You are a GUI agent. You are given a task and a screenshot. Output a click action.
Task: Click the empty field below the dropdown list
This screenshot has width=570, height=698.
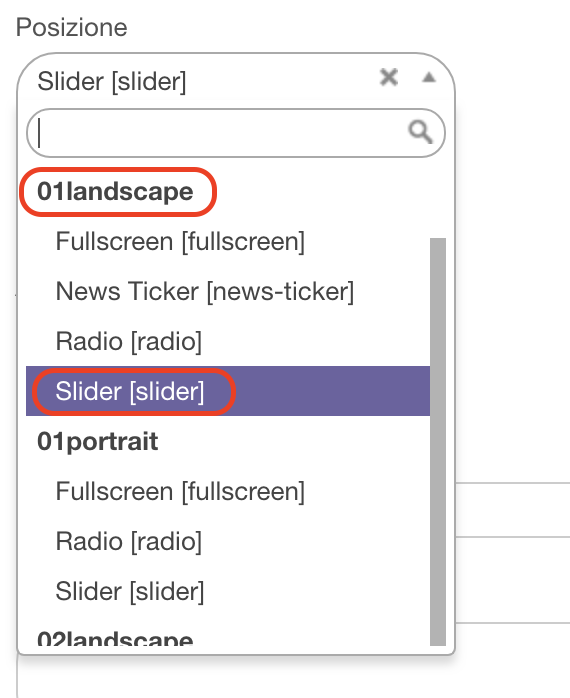[293, 678]
